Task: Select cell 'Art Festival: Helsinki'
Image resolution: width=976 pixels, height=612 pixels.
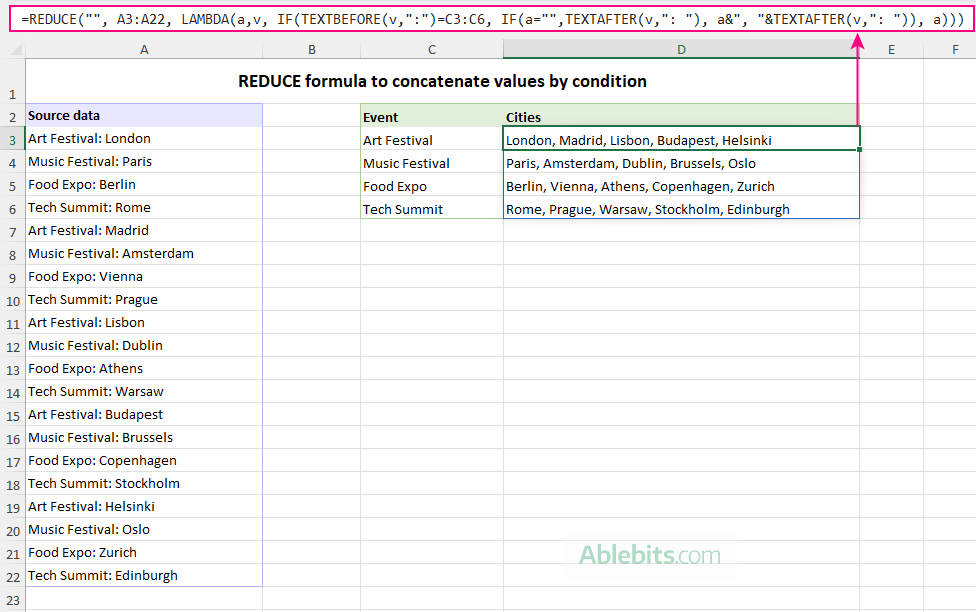Action: pyautogui.click(x=144, y=507)
